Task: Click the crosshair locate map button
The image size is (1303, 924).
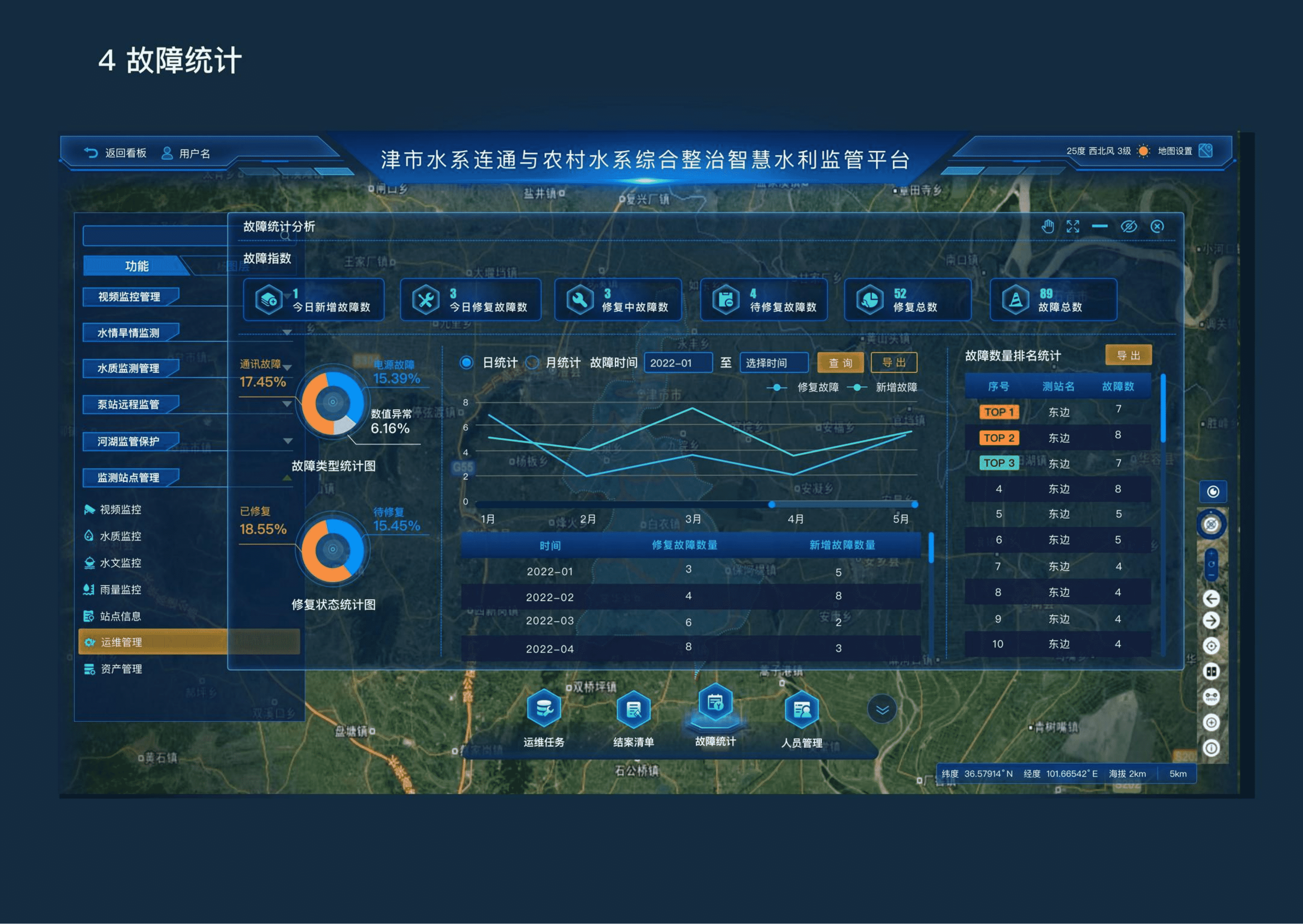Action: click(x=1211, y=646)
